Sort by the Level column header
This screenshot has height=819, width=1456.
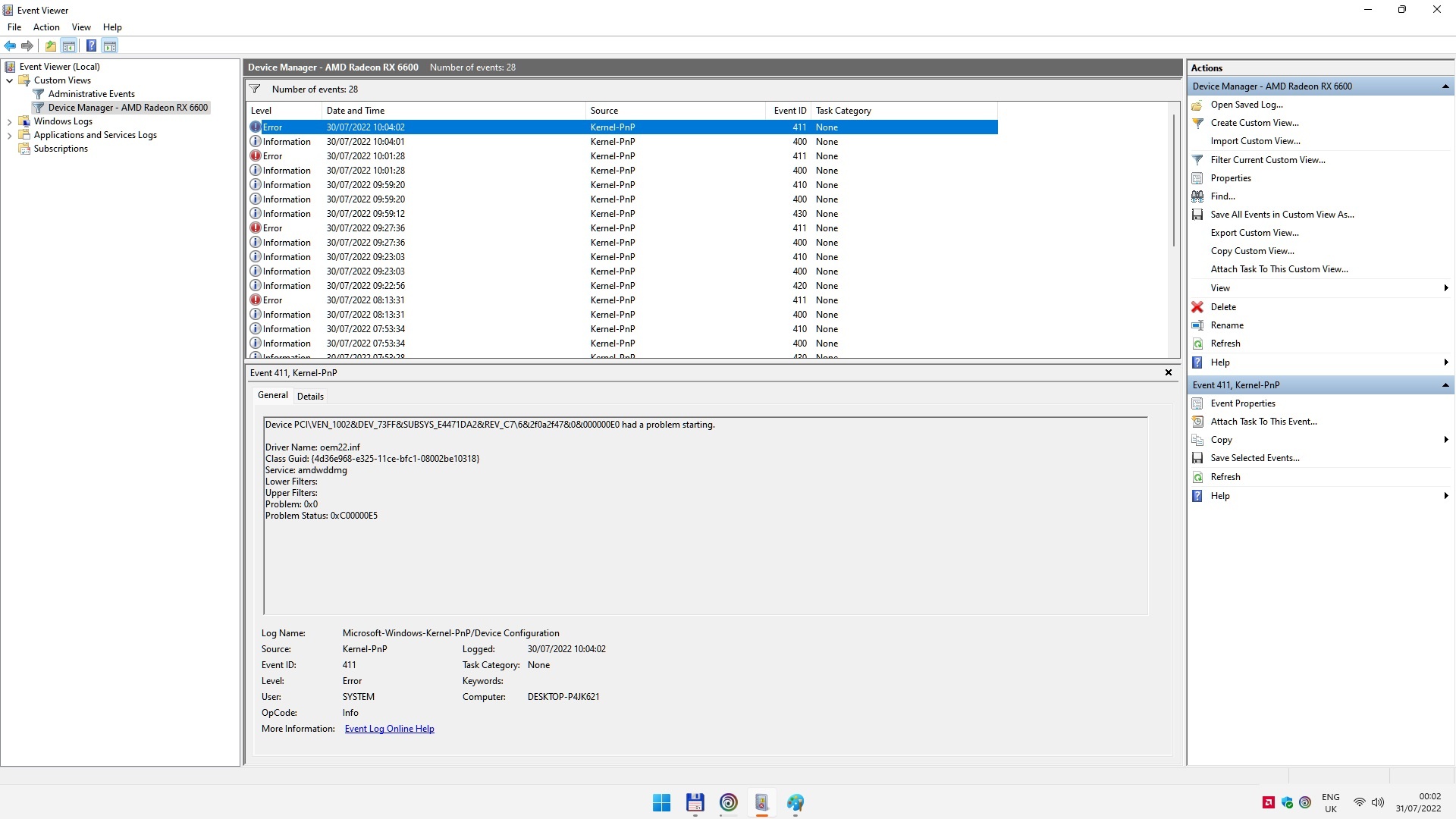click(x=284, y=111)
